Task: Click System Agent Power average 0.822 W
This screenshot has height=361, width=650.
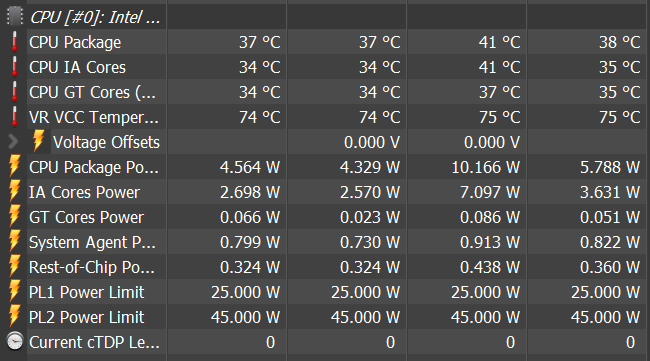Action: [610, 242]
